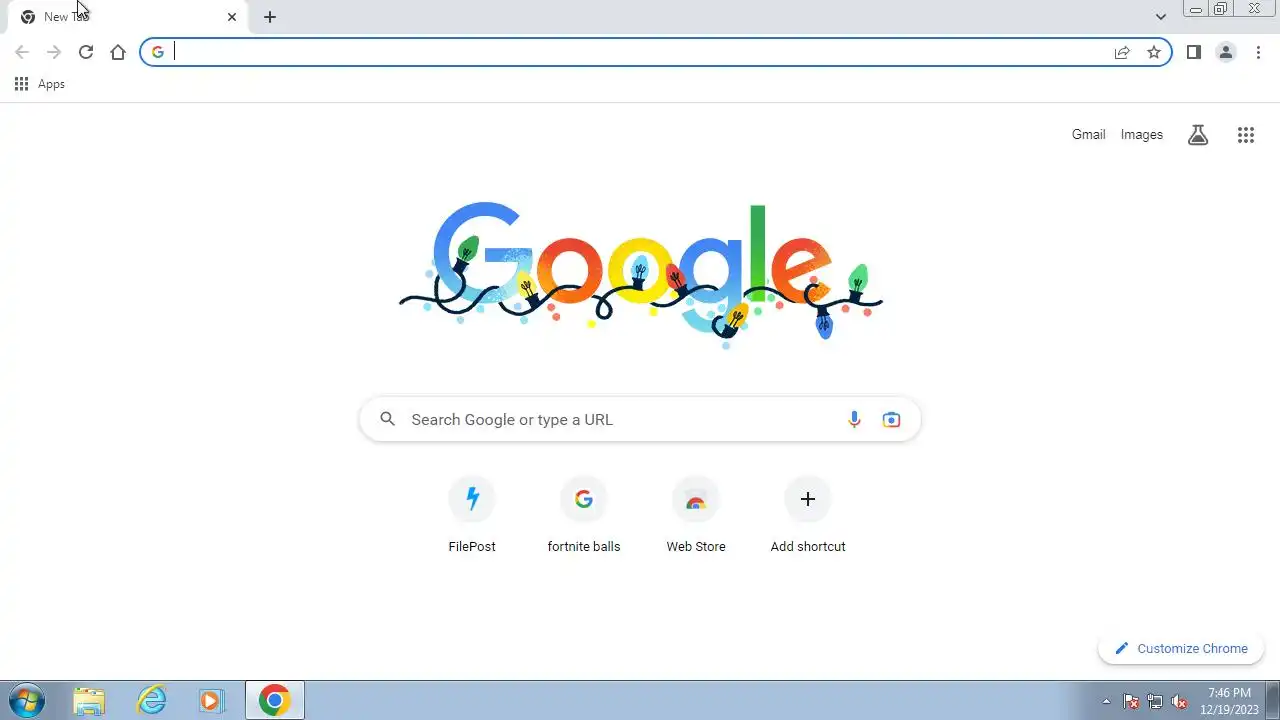Screen dimensions: 1280x720
Task: Open the fortnite balls shortcut
Action: pos(584,515)
